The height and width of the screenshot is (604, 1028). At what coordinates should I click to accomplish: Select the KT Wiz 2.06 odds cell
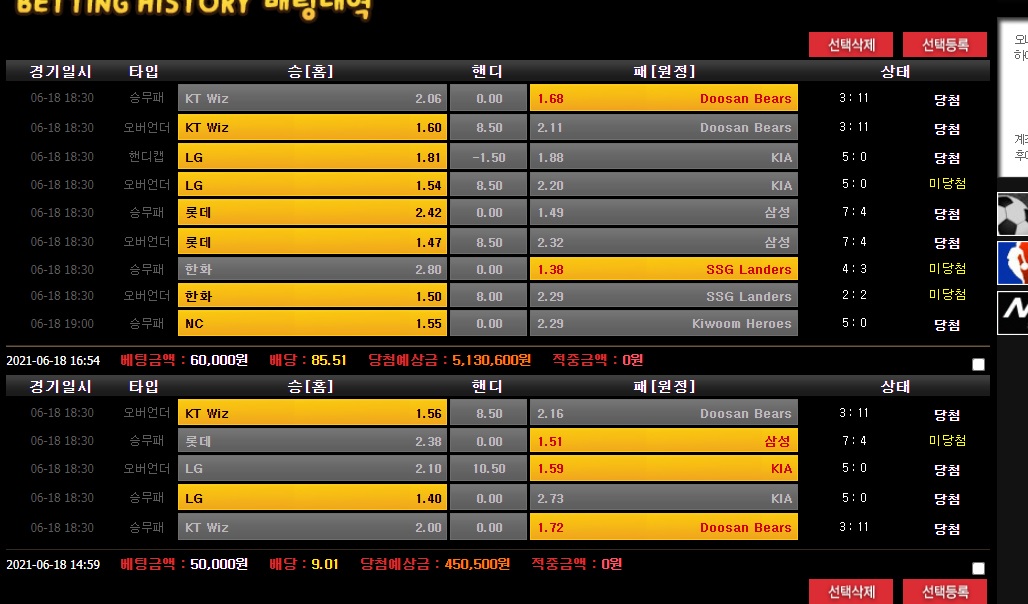point(313,98)
